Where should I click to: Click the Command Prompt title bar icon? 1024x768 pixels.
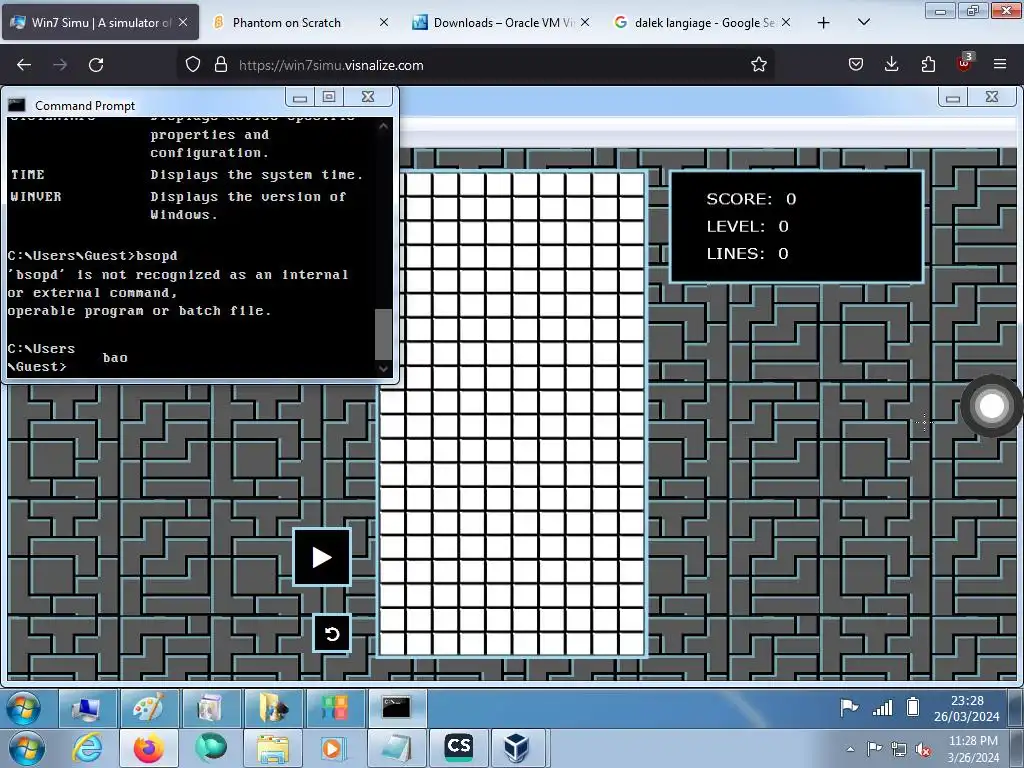[17, 105]
